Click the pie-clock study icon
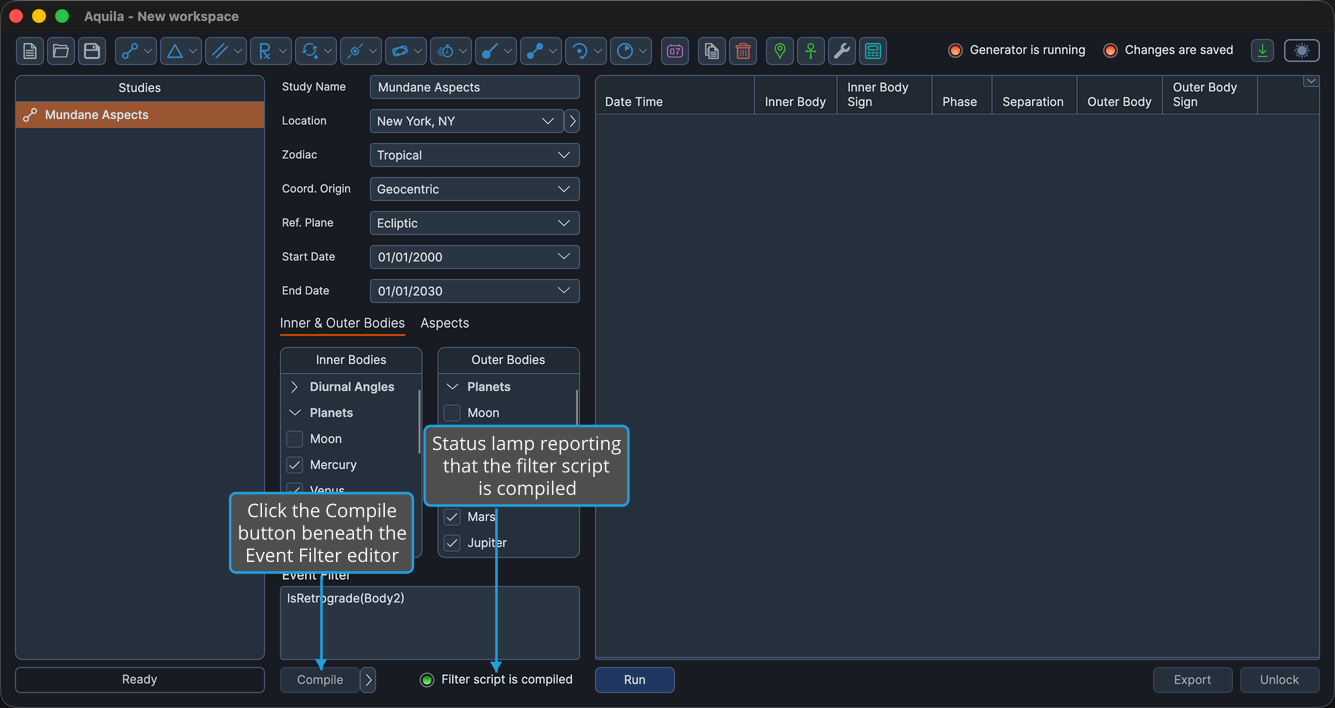The image size is (1335, 708). tap(625, 51)
